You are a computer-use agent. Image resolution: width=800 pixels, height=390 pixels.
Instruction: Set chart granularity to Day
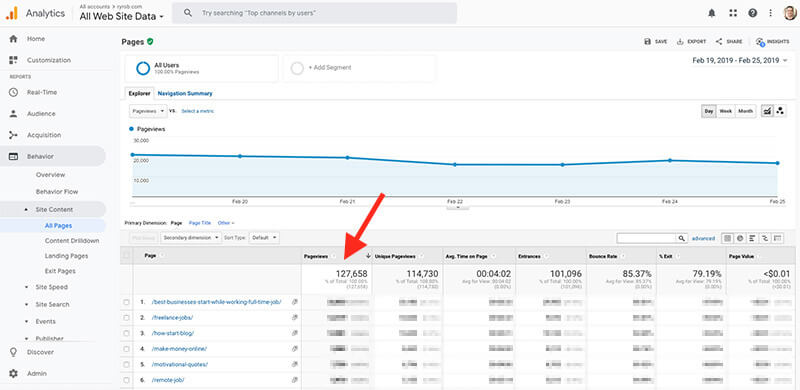709,111
